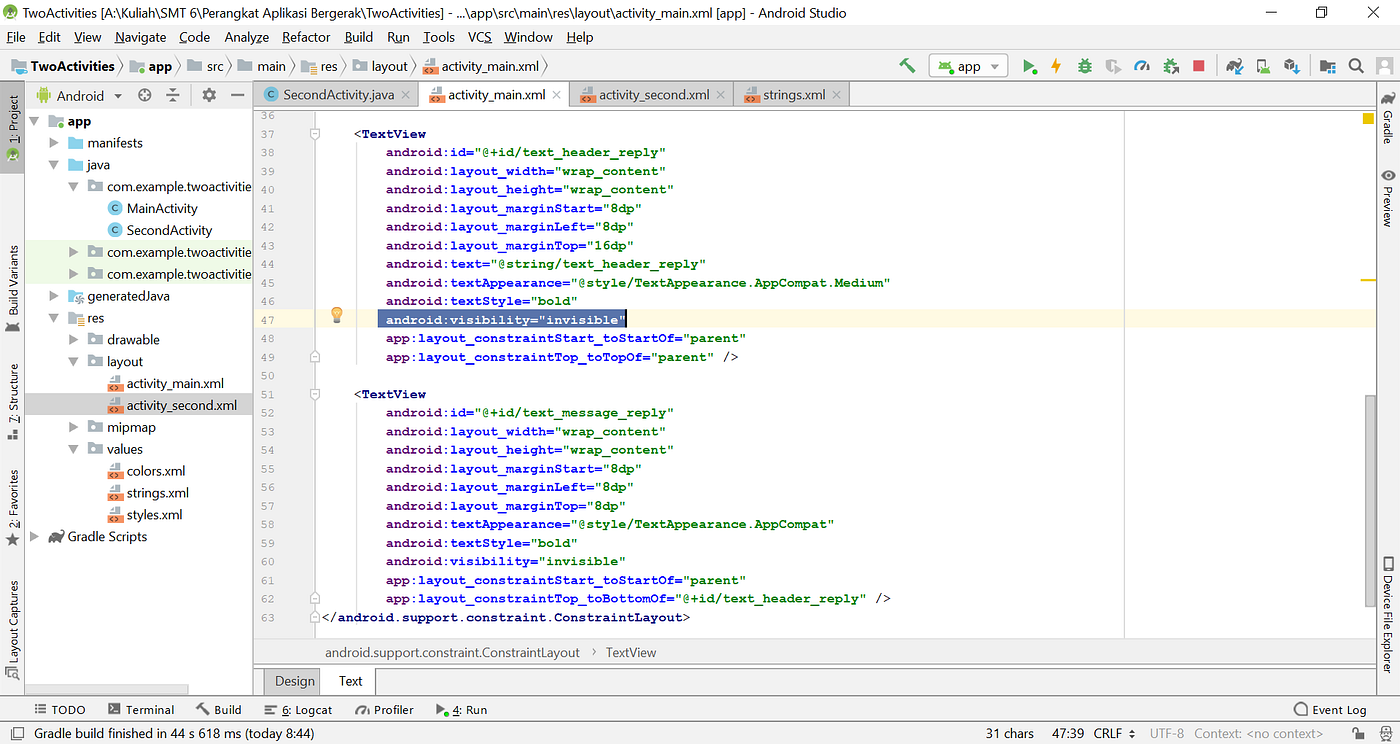Image resolution: width=1400 pixels, height=744 pixels.
Task: Open the Profiler tool window button
Action: pyautogui.click(x=384, y=710)
